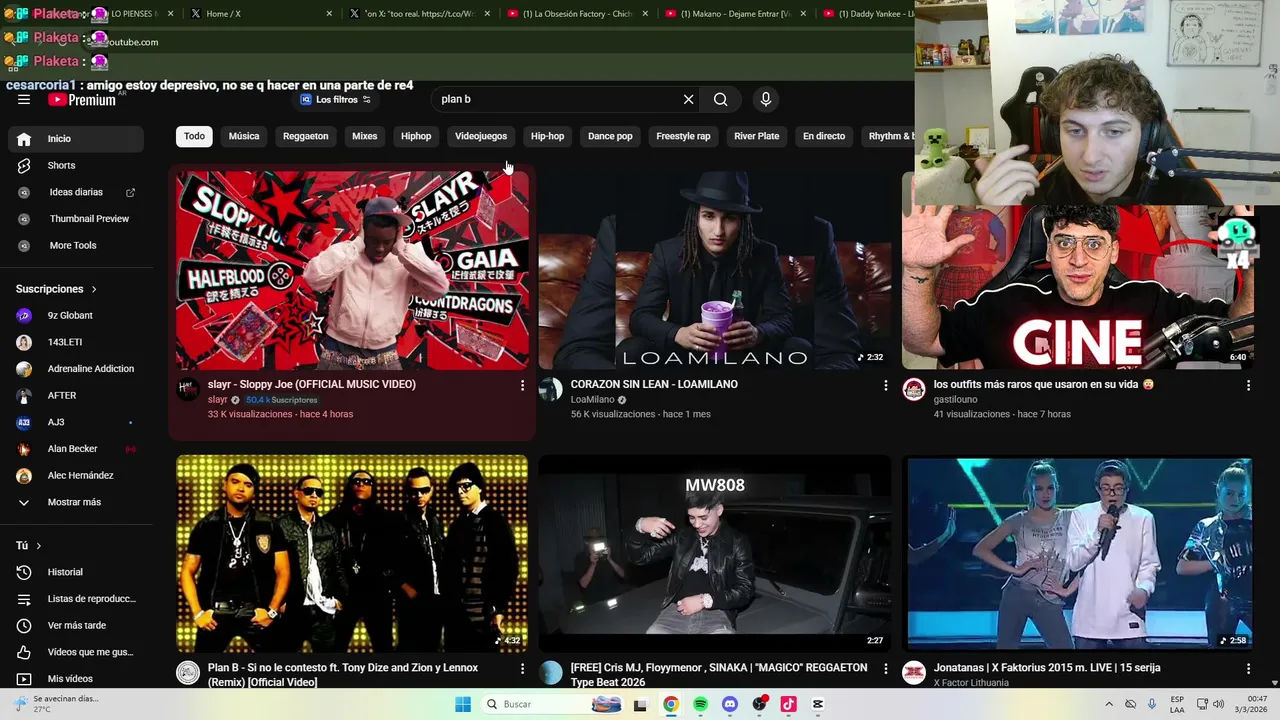Image resolution: width=1280 pixels, height=720 pixels.
Task: Play the LOAMILANO video thumbnail
Action: [x=715, y=270]
